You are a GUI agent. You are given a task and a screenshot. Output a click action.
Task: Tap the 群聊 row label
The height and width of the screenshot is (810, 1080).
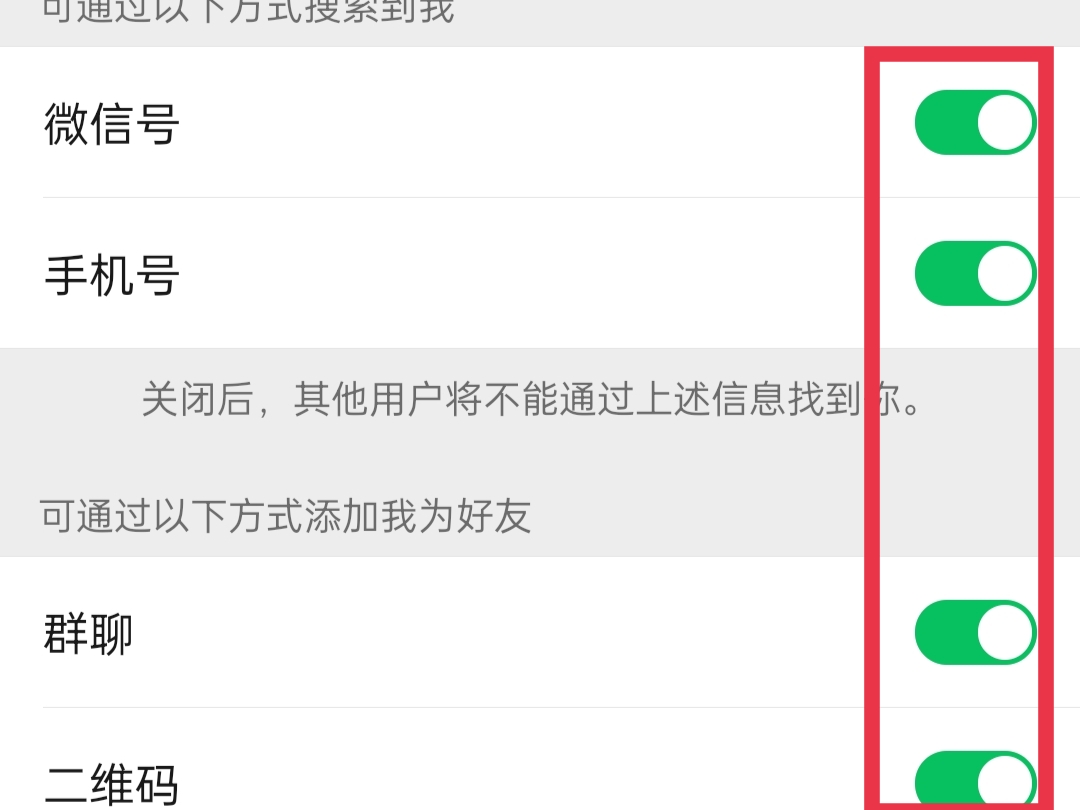coord(88,634)
